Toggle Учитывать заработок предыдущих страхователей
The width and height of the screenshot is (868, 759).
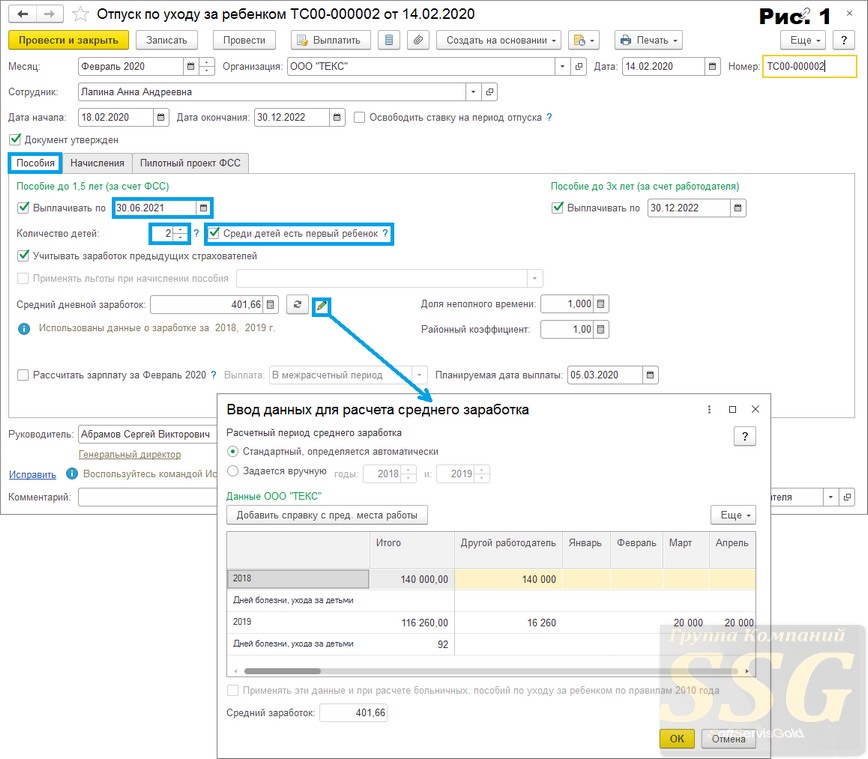(23, 256)
